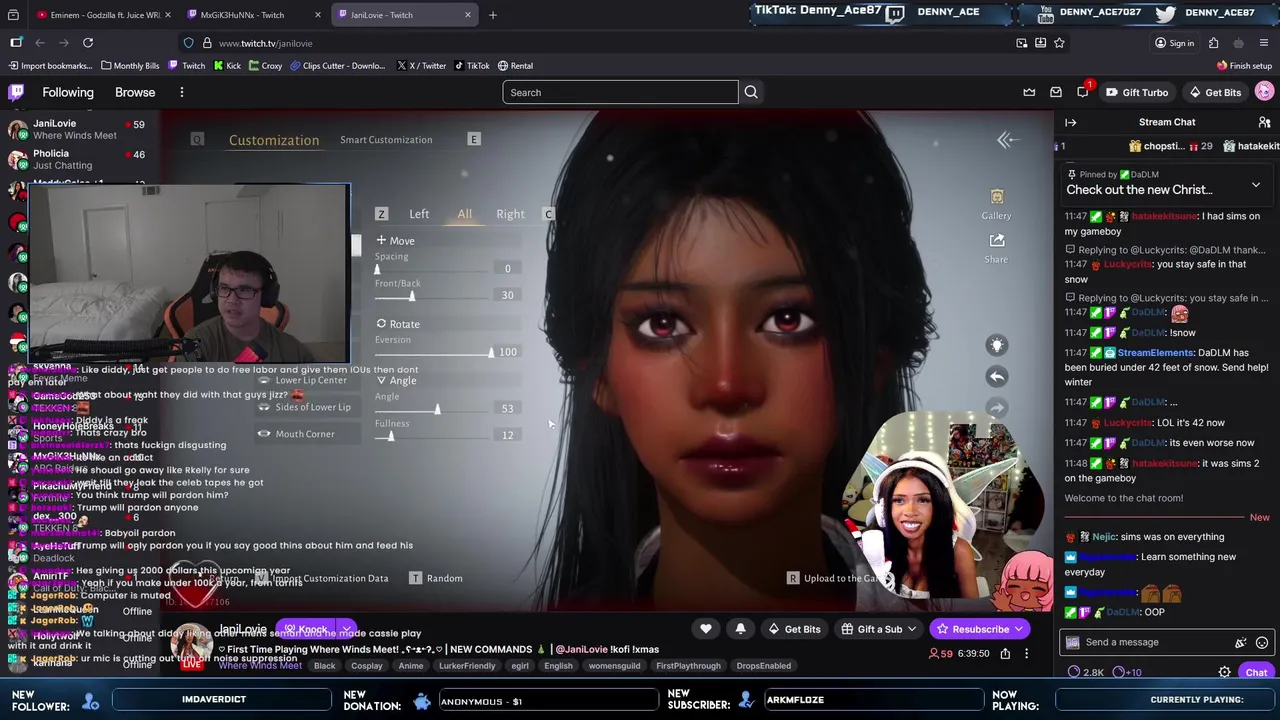Open the chat community users icon
1280x720 pixels.
[1264, 122]
